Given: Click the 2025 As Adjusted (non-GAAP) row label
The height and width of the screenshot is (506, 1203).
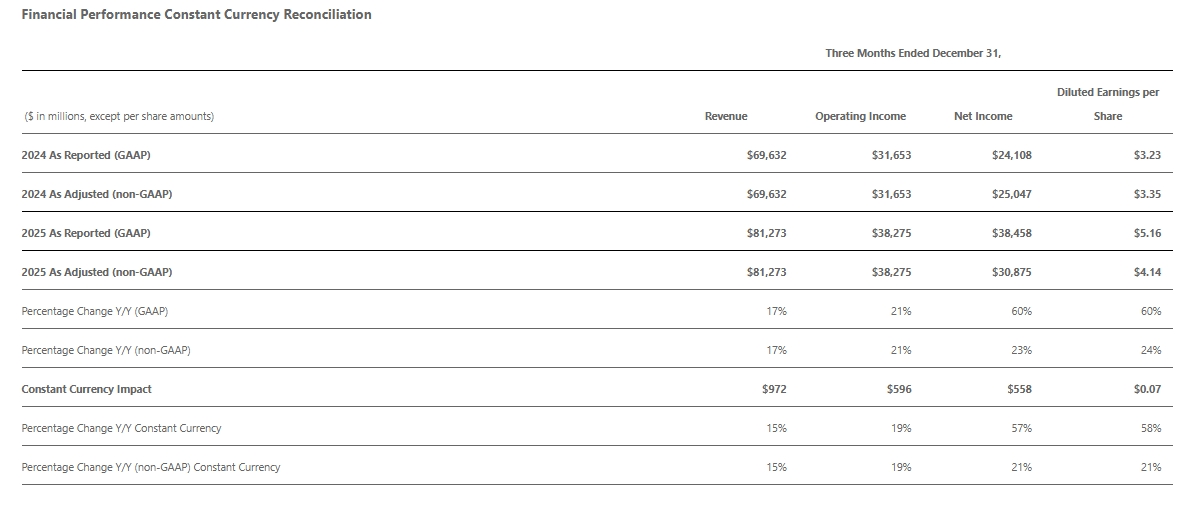Looking at the screenshot, I should [x=96, y=272].
